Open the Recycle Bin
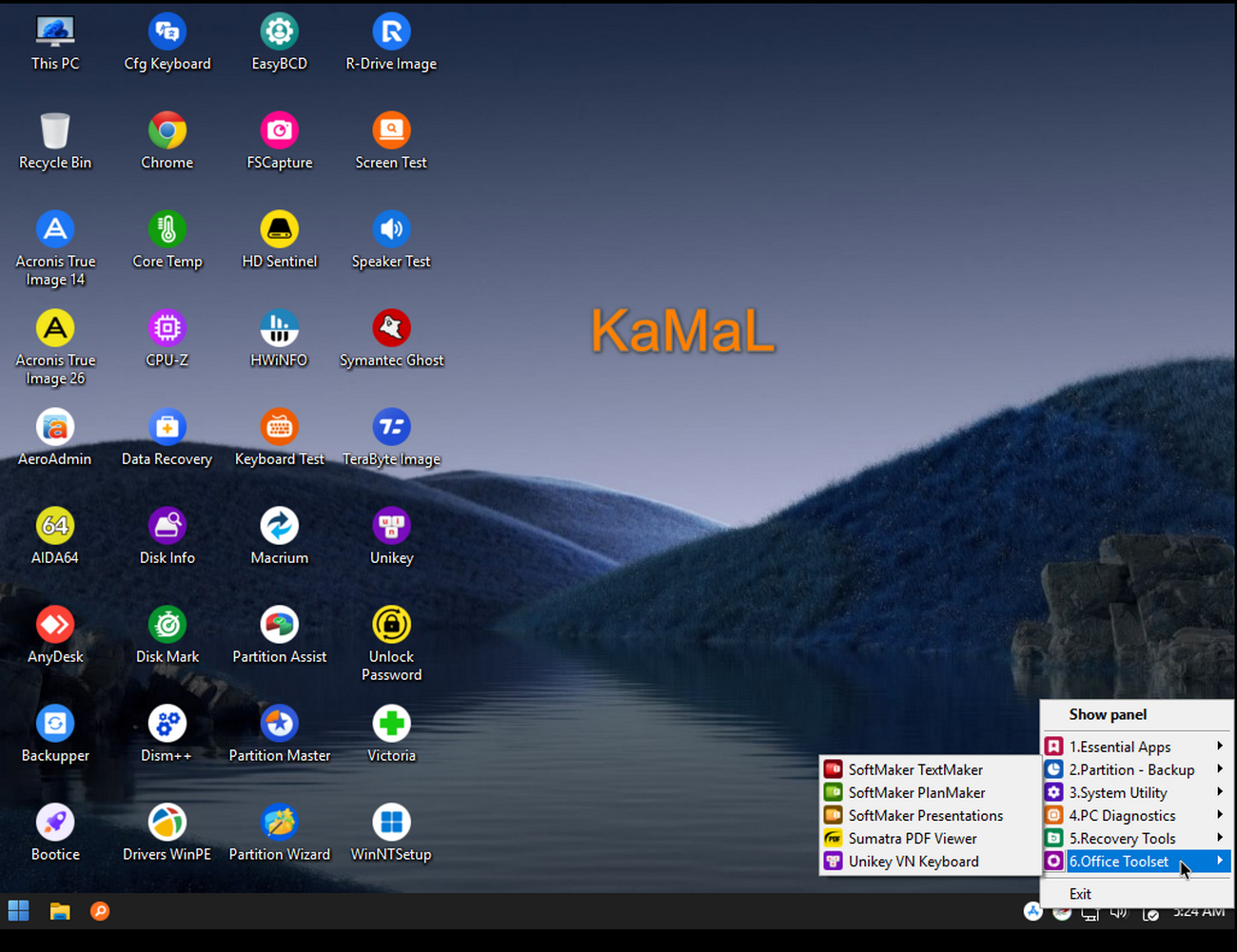1237x952 pixels. pyautogui.click(x=55, y=143)
